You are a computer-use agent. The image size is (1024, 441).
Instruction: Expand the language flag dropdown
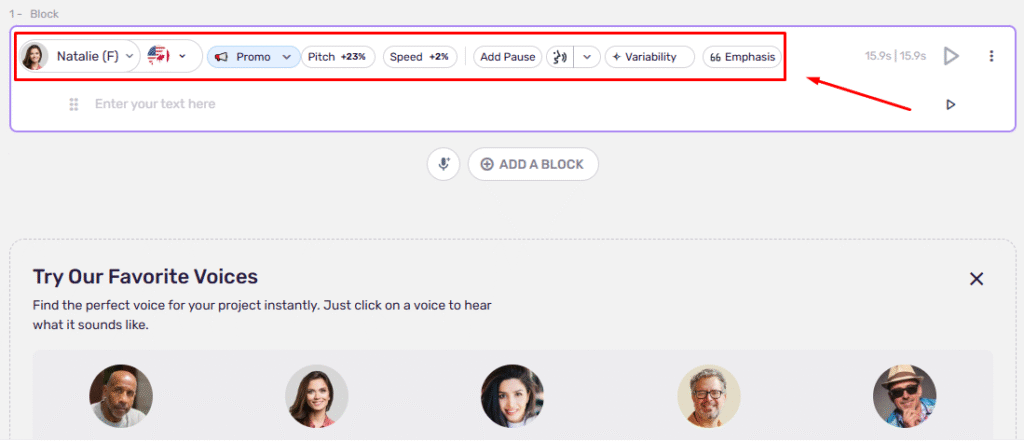coord(168,56)
